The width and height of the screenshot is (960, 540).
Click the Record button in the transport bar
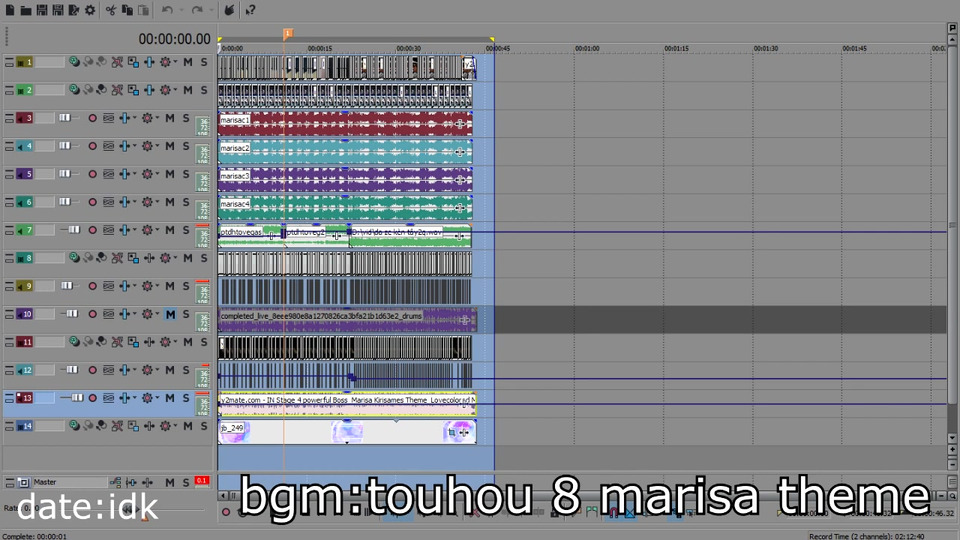[x=226, y=512]
